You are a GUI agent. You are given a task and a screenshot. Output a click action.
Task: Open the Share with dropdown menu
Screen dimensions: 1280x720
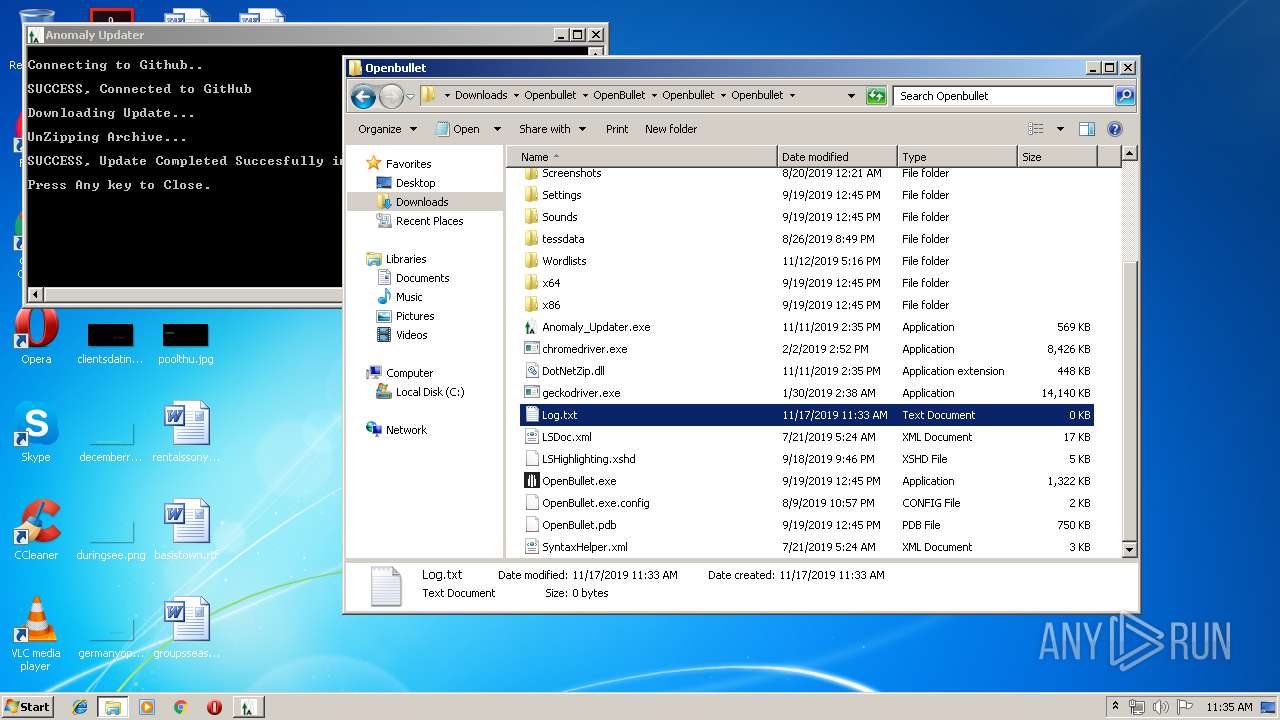[x=551, y=129]
